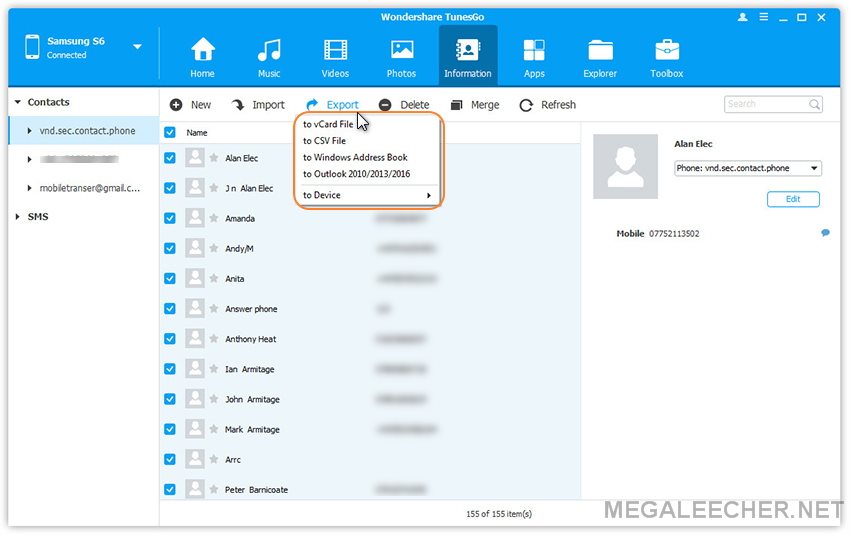Click the Import arrow icon

coord(238,105)
